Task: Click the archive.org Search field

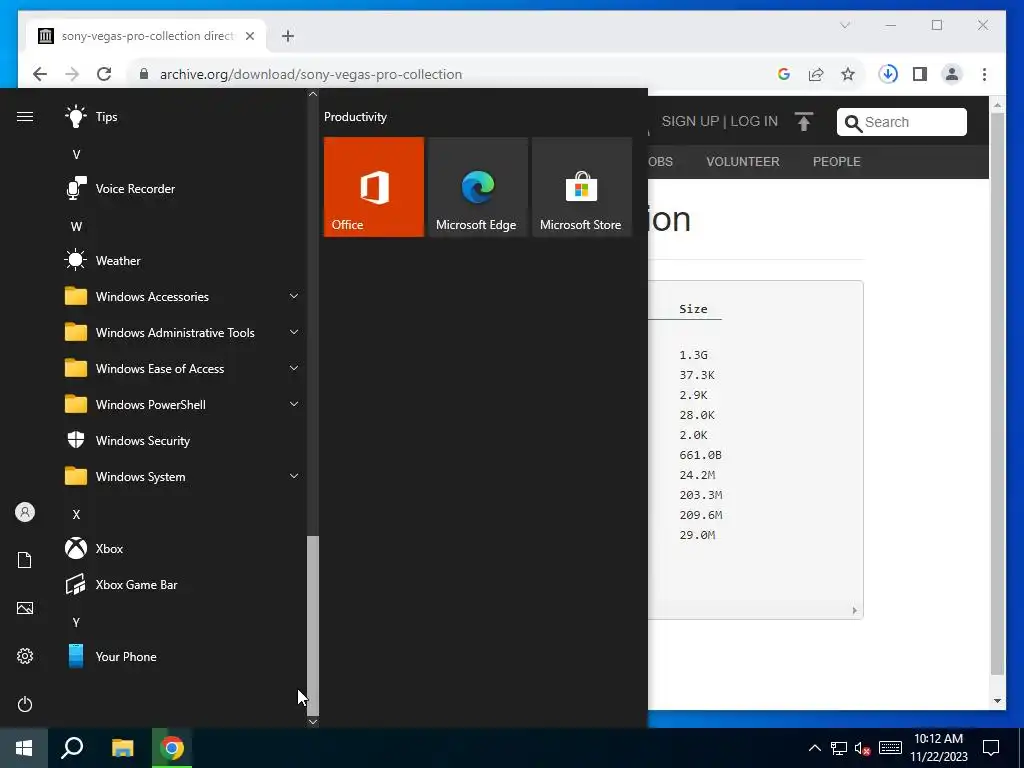Action: tap(902, 122)
